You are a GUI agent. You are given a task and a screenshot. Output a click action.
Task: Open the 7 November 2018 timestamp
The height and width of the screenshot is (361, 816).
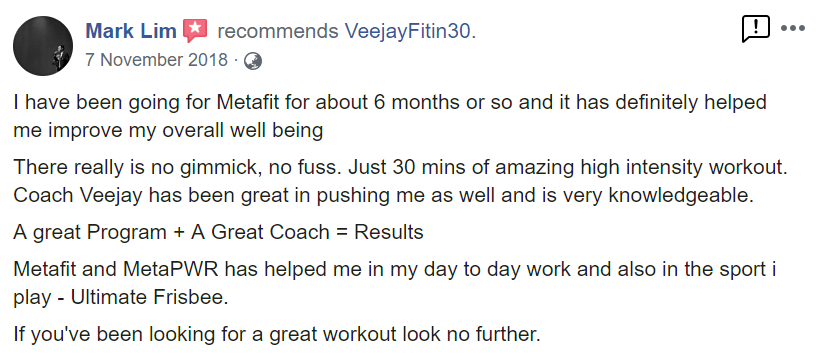(157, 60)
